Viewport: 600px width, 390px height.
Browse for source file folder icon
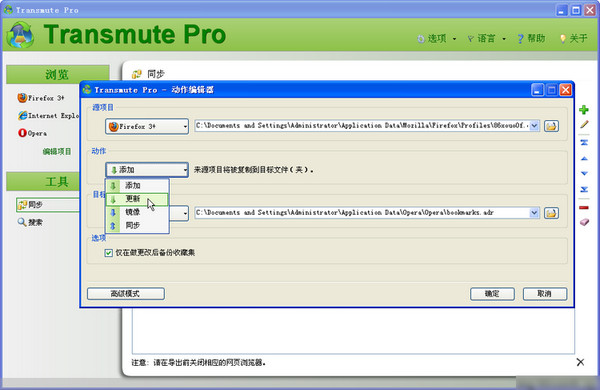pyautogui.click(x=551, y=126)
